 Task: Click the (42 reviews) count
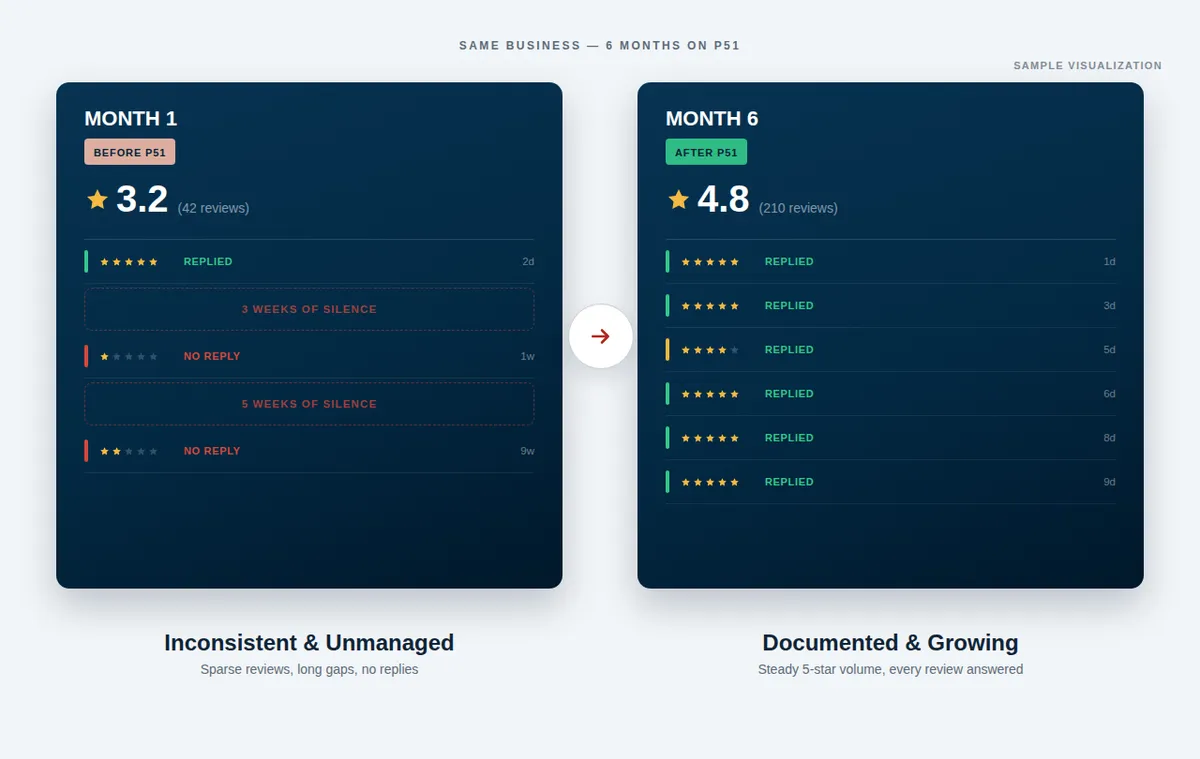213,208
